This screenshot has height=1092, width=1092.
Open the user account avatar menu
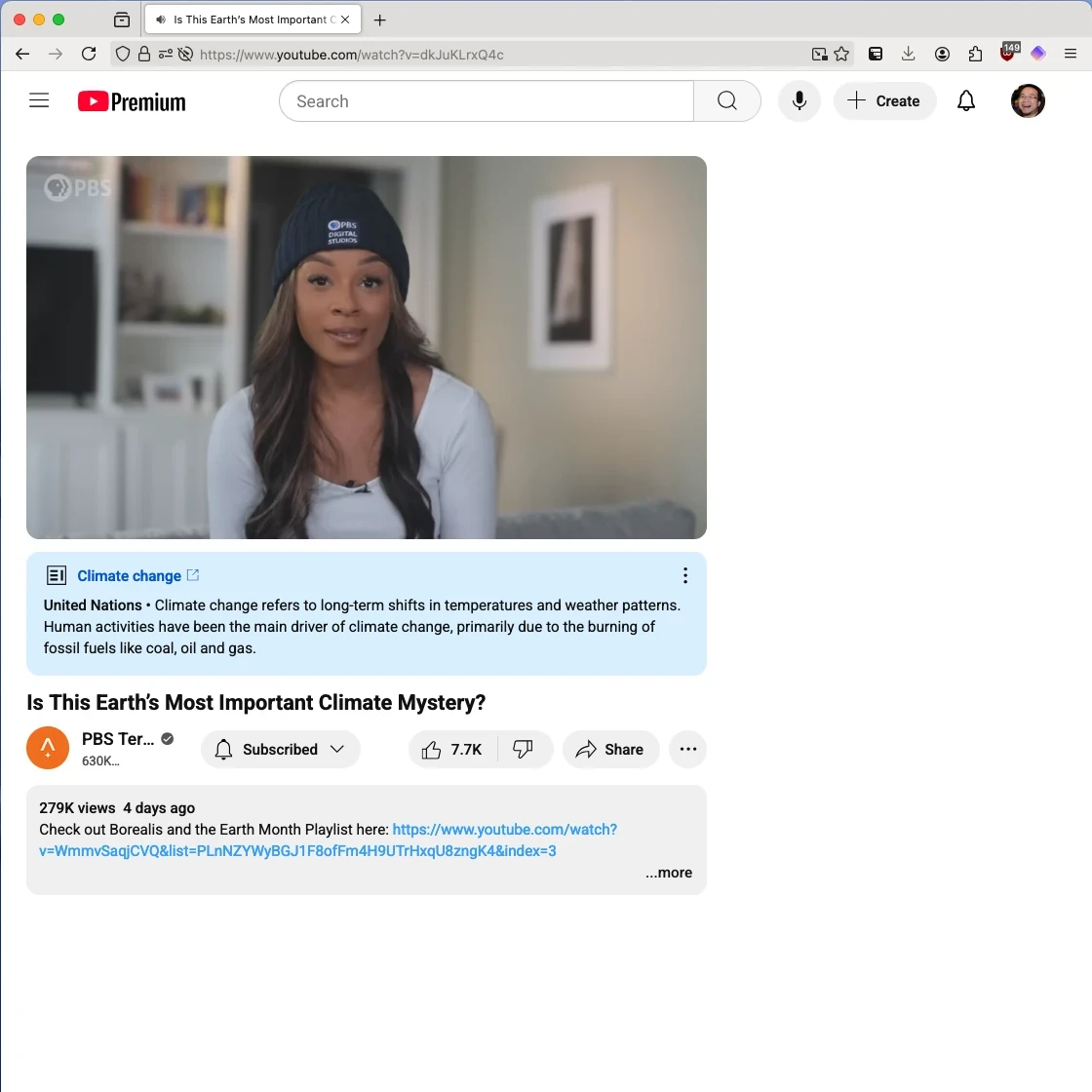pos(1028,101)
